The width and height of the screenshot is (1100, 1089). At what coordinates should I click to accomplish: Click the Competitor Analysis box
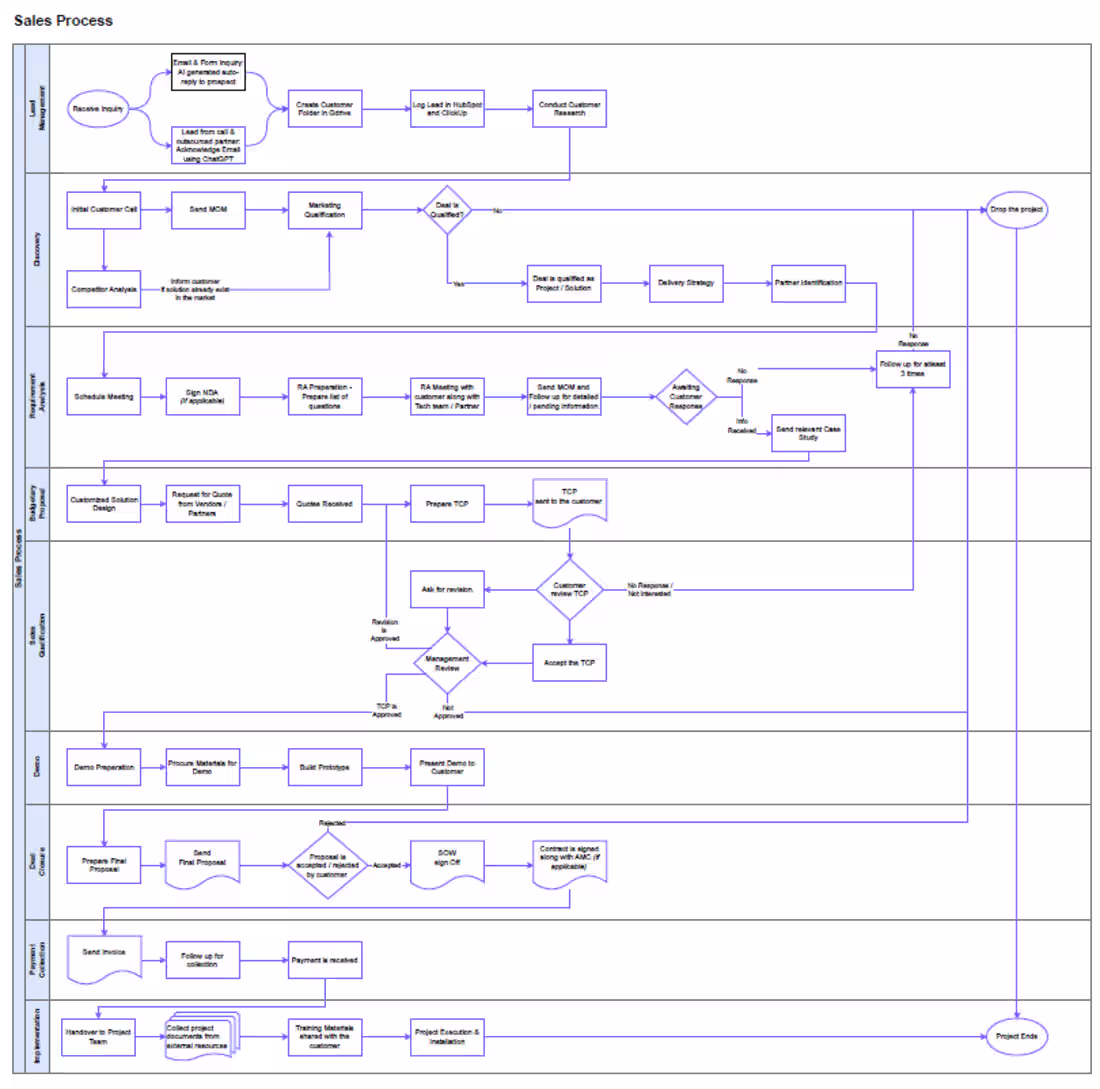pos(104,289)
